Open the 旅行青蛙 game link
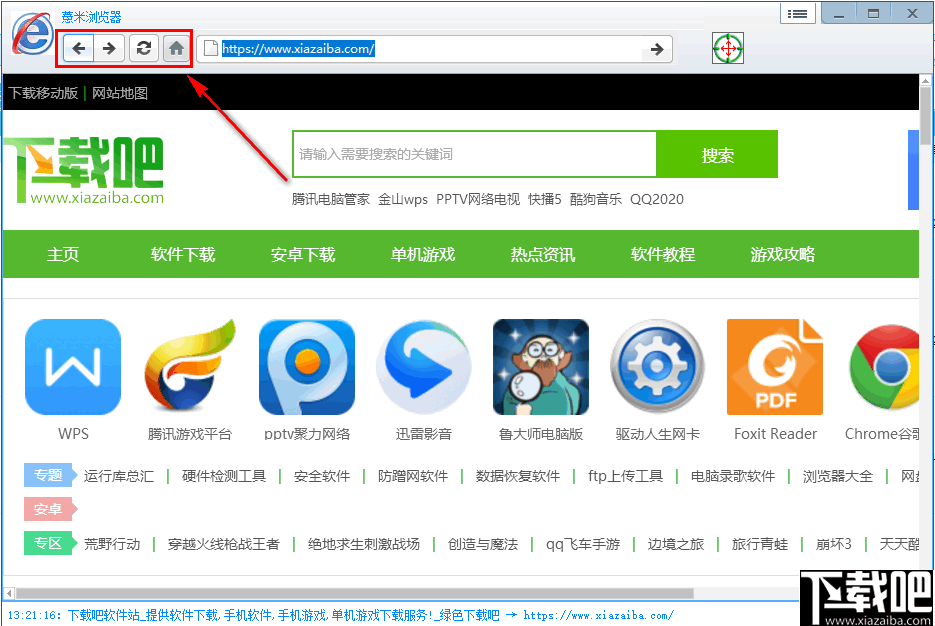Image resolution: width=935 pixels, height=626 pixels. pyautogui.click(x=760, y=544)
